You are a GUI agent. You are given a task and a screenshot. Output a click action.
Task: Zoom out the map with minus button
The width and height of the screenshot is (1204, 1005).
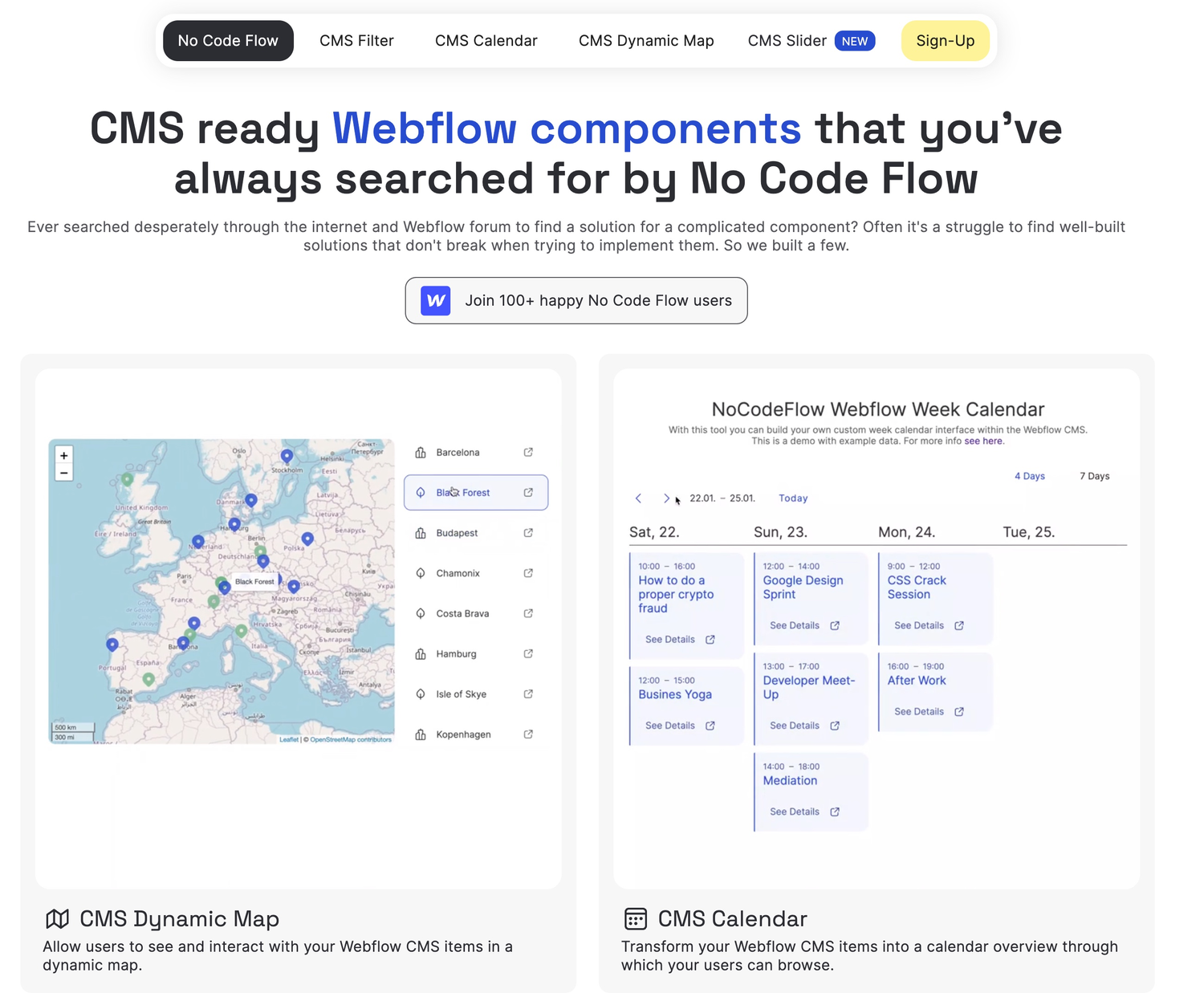click(x=64, y=473)
